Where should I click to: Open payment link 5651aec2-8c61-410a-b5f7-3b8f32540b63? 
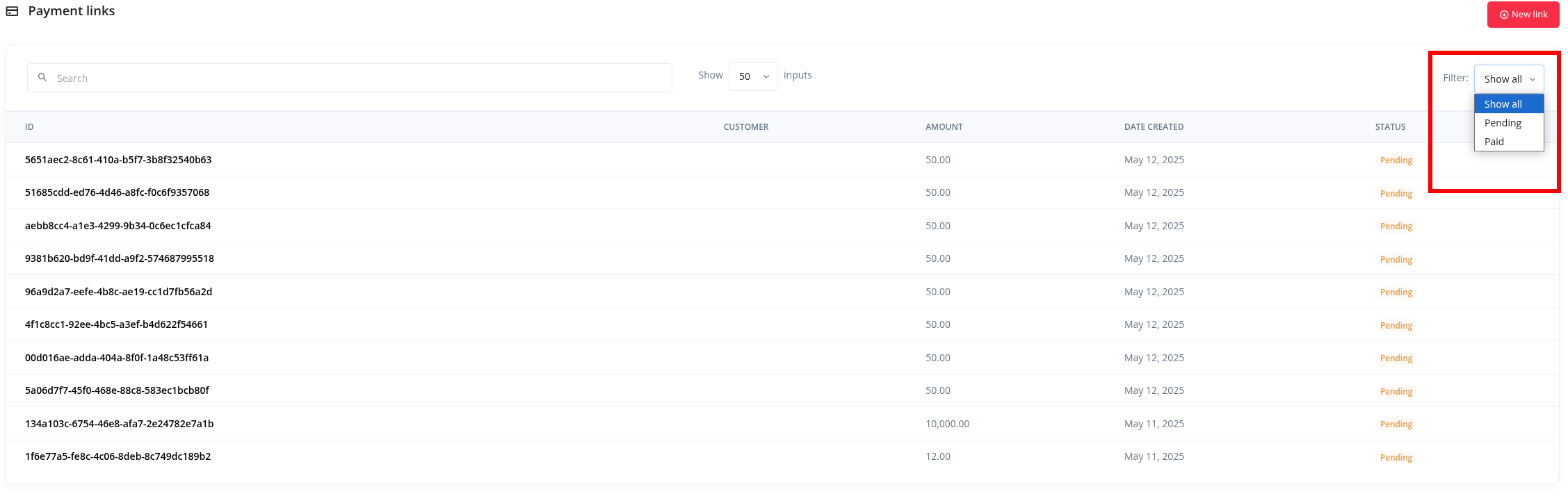point(118,160)
